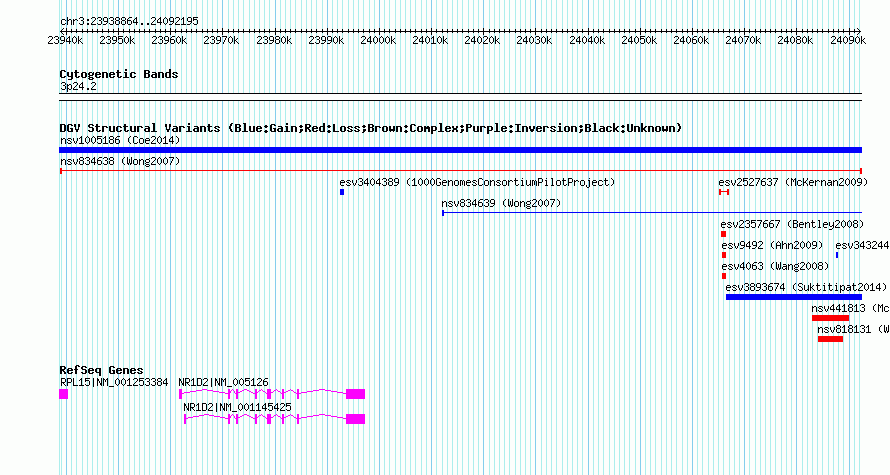Image resolution: width=890 pixels, height=475 pixels.
Task: Click the 24060k ruler tick label
Action: 691,40
